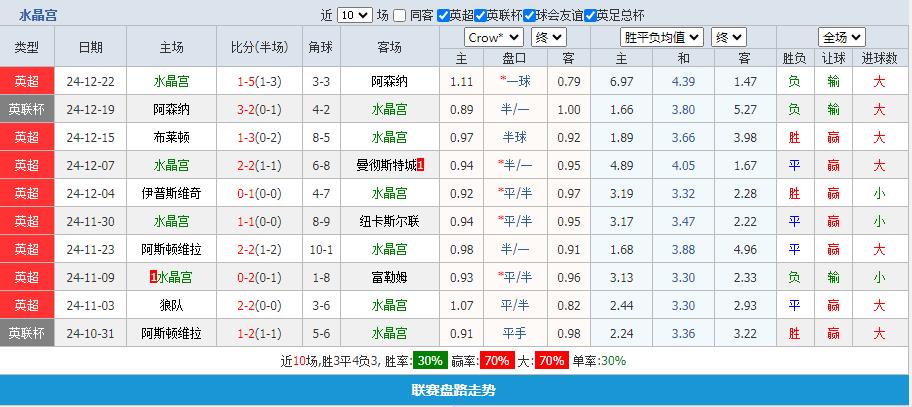Screen dimensions: 912x407
Task: Open the 1-5 score link against 阿森纳
Action: [259, 81]
